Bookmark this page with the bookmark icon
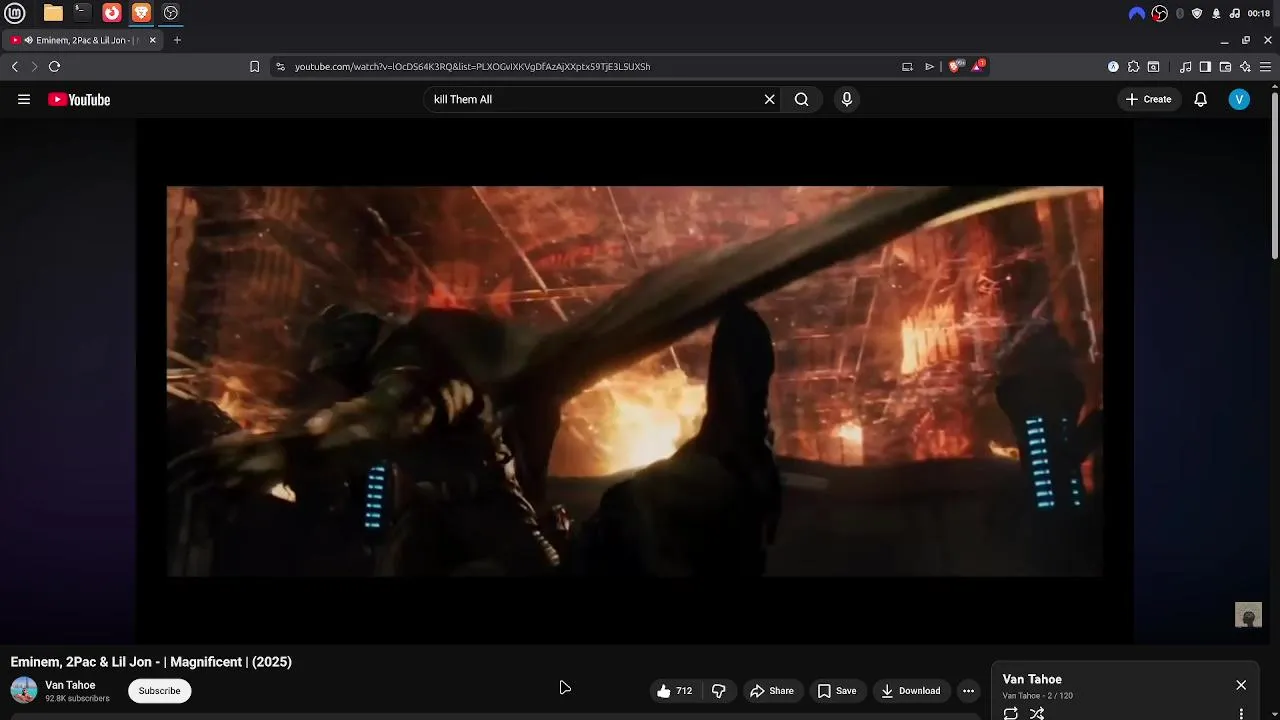1280x720 pixels. 254,66
